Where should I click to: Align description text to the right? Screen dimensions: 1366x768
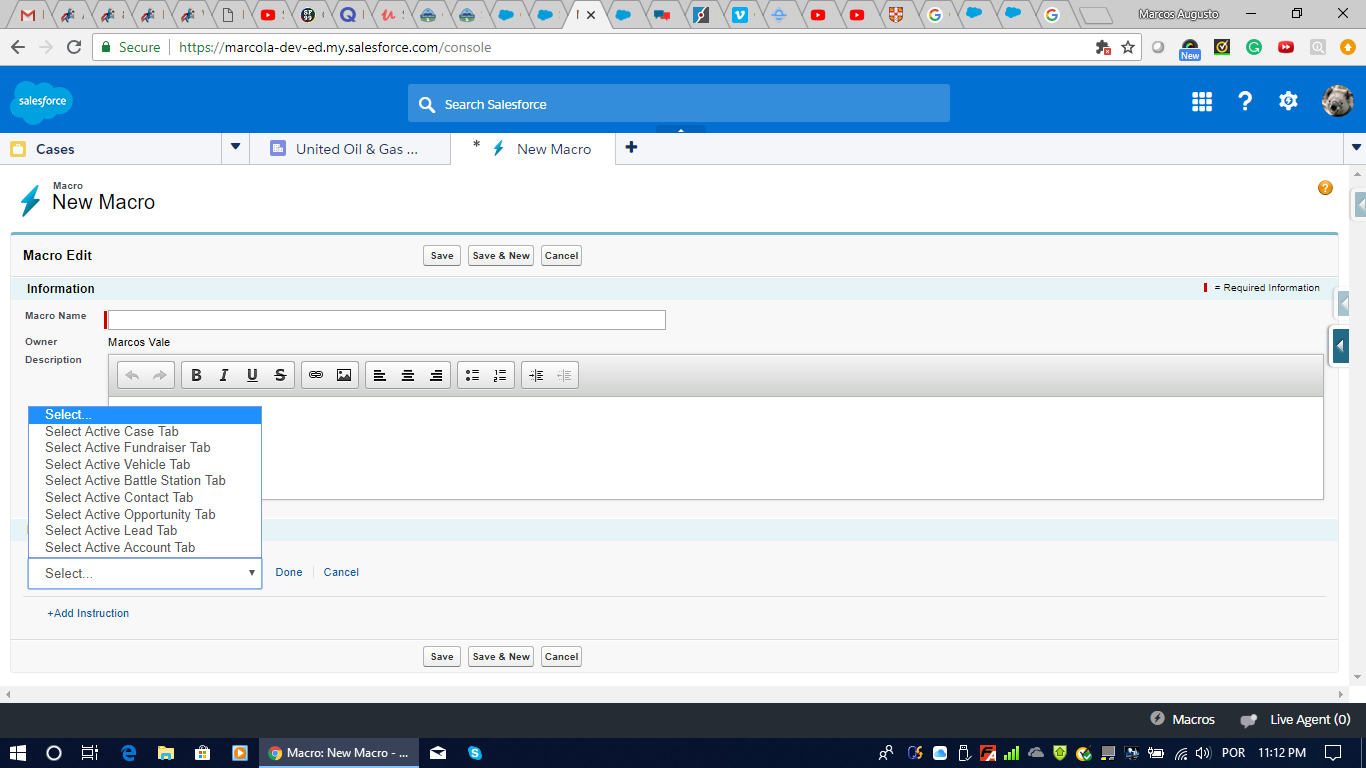(436, 375)
